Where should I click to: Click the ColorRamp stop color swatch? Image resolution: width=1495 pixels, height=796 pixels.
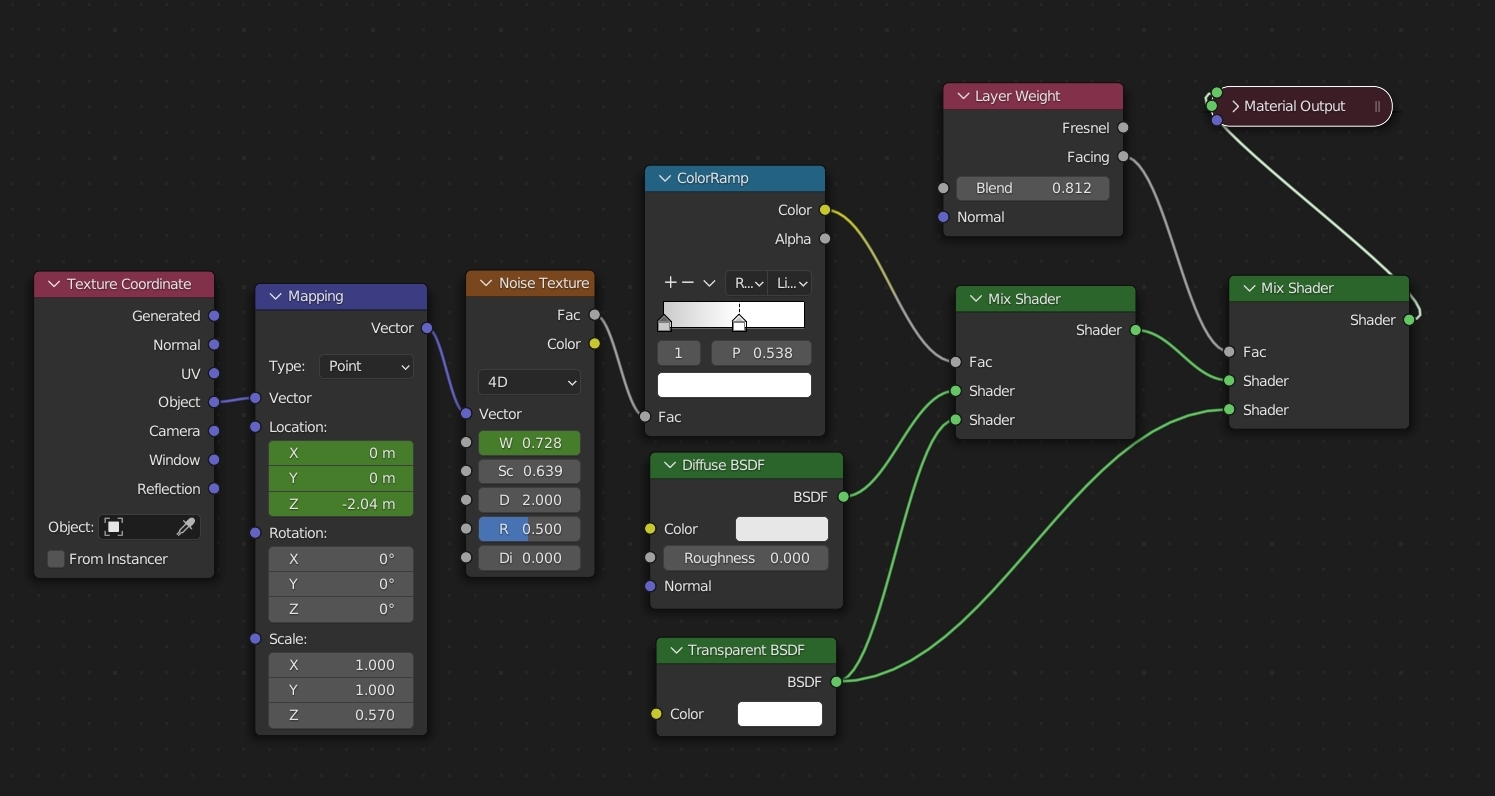click(734, 385)
